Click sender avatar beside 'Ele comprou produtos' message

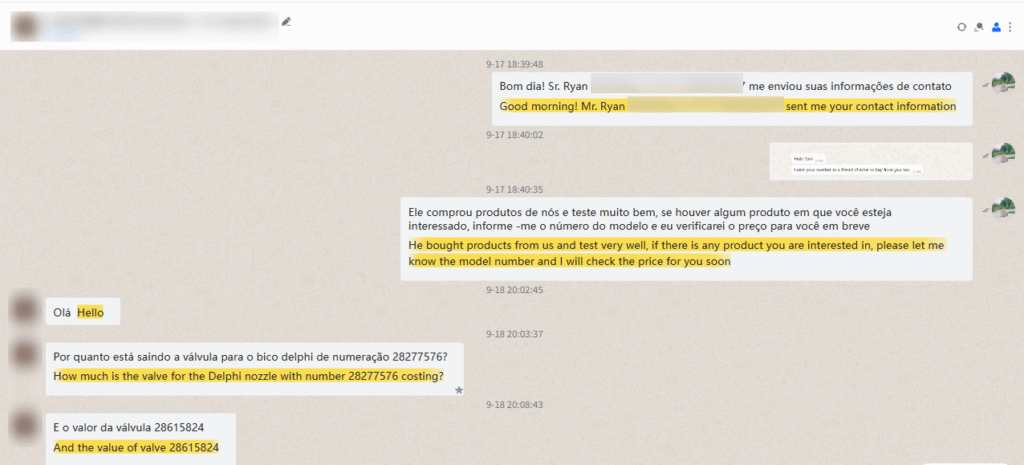[x=1001, y=207]
